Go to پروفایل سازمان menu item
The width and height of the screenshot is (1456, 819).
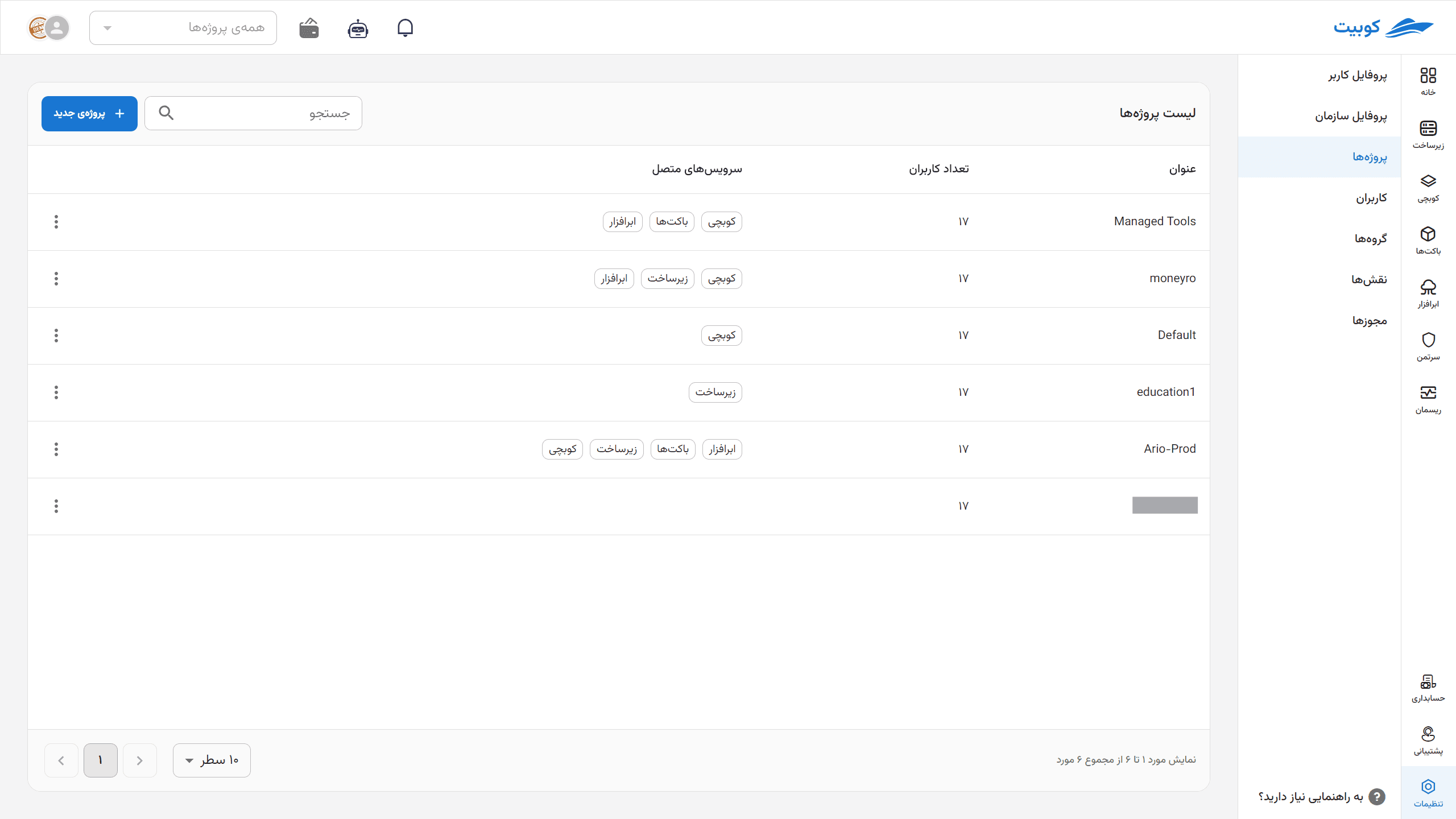1319,116
